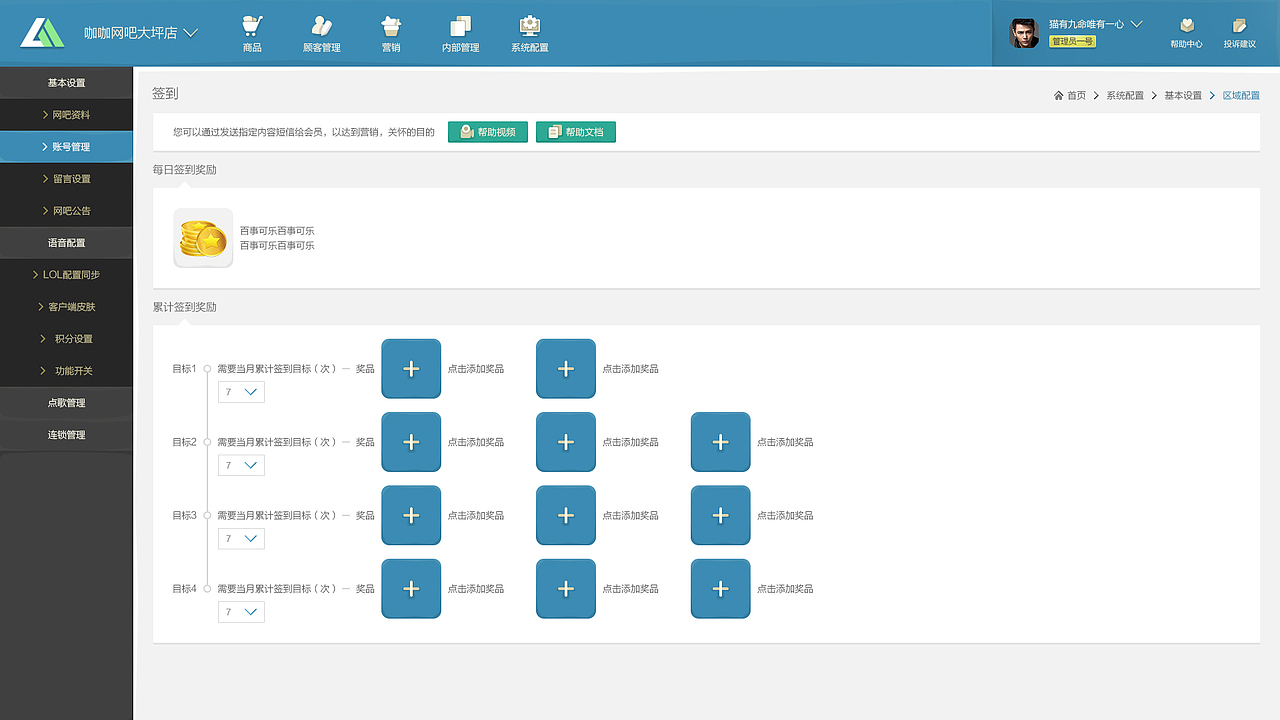The height and width of the screenshot is (720, 1280).
Task: Open the 目标3 sign-in count dropdown
Action: [x=241, y=539]
